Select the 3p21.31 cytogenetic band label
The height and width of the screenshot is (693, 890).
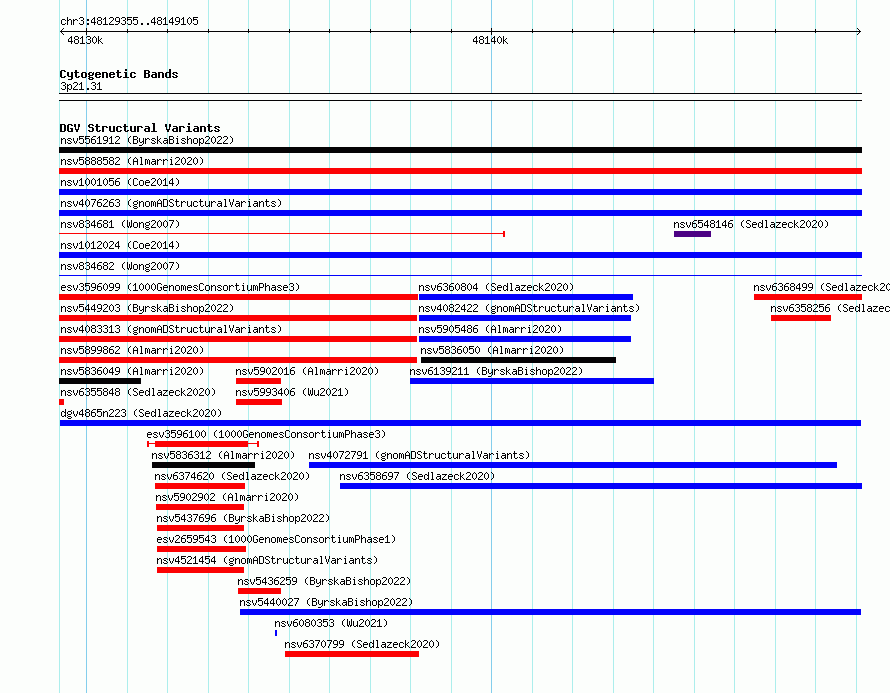(x=81, y=86)
